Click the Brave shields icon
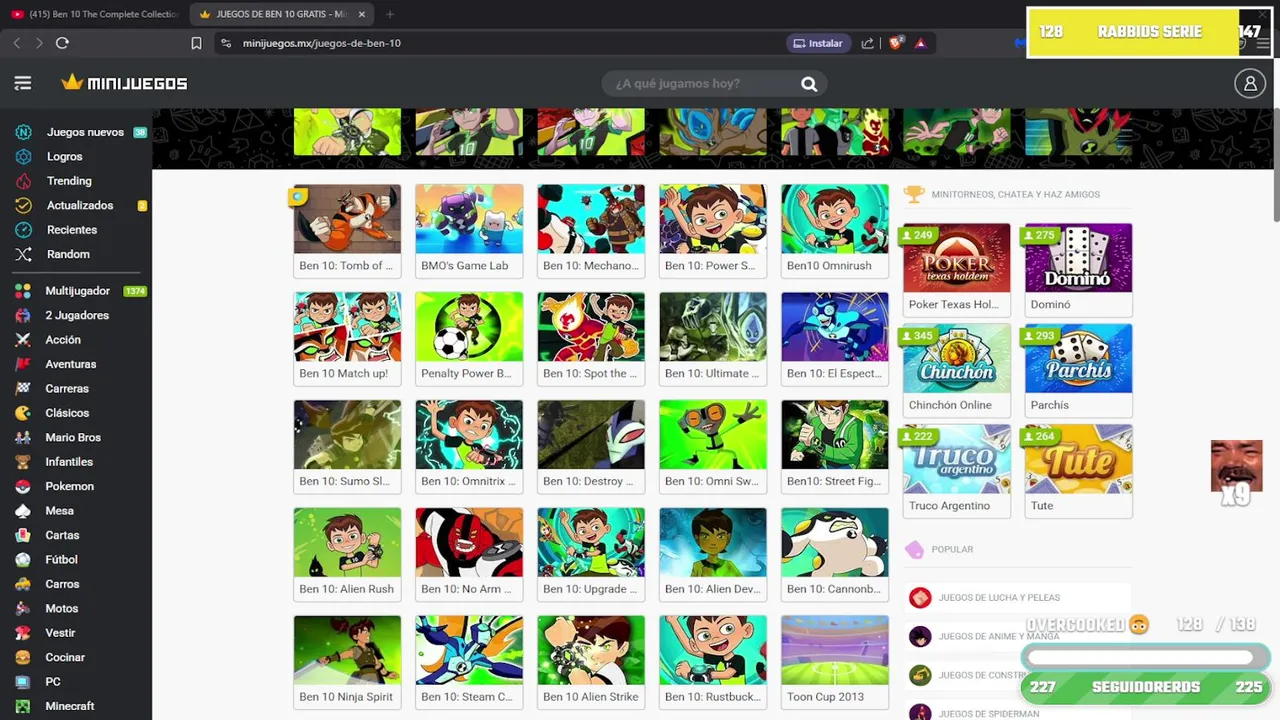The width and height of the screenshot is (1280, 720). 896,43
